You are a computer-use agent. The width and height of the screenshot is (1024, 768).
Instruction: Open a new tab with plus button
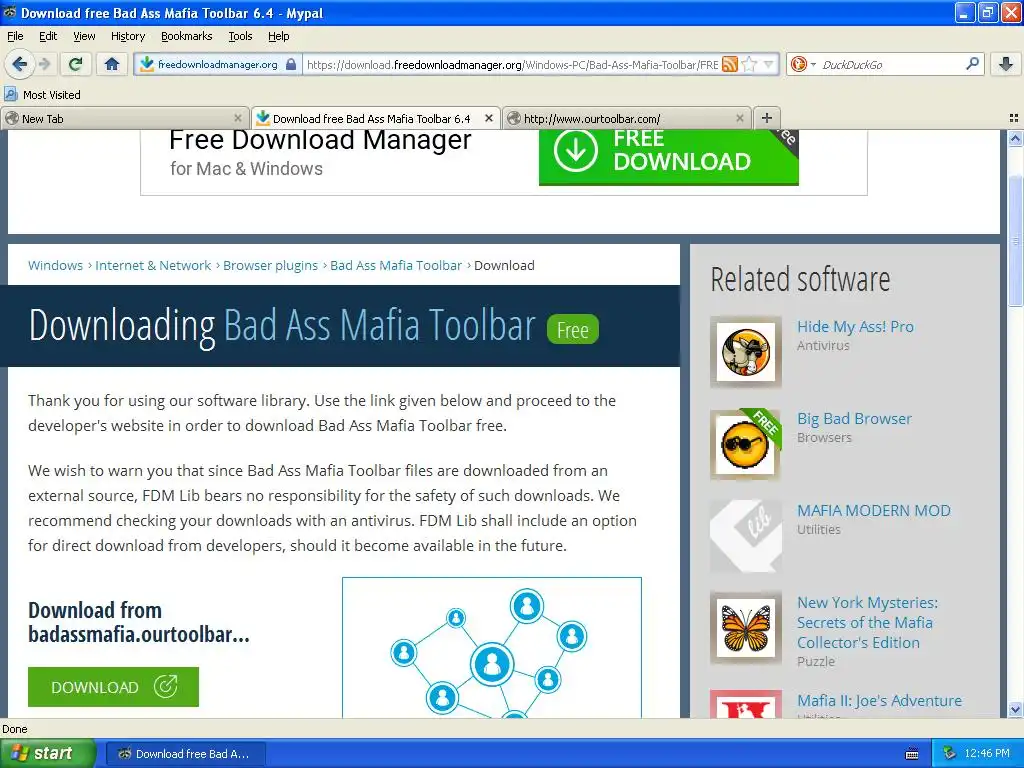(x=767, y=118)
